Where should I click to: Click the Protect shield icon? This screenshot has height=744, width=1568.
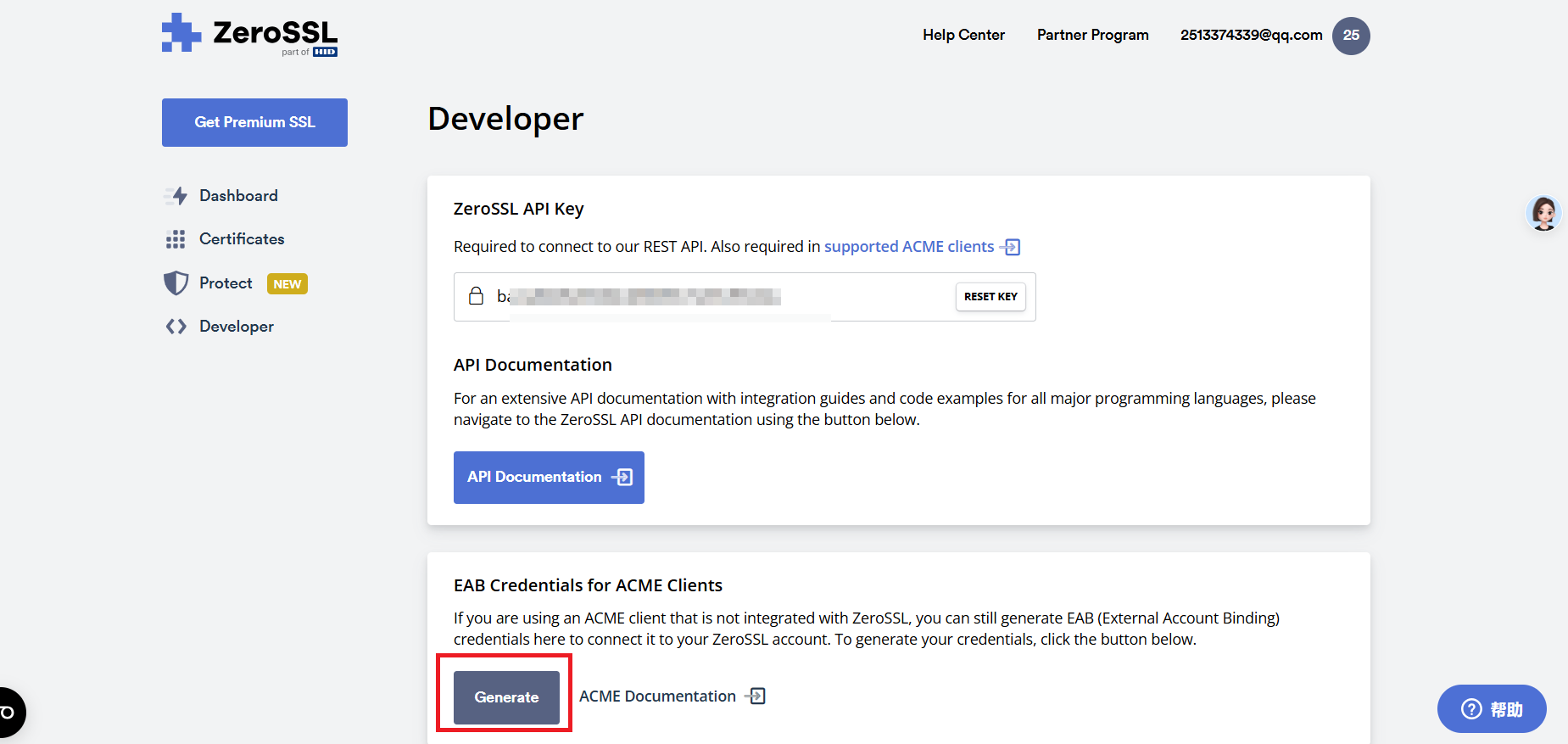coord(176,283)
